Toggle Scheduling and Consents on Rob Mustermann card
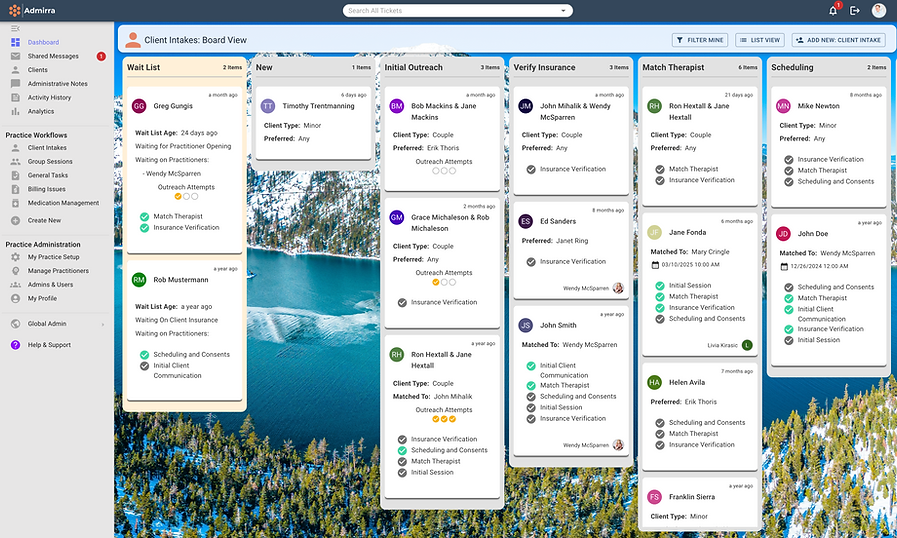The height and width of the screenshot is (538, 897). tap(144, 355)
